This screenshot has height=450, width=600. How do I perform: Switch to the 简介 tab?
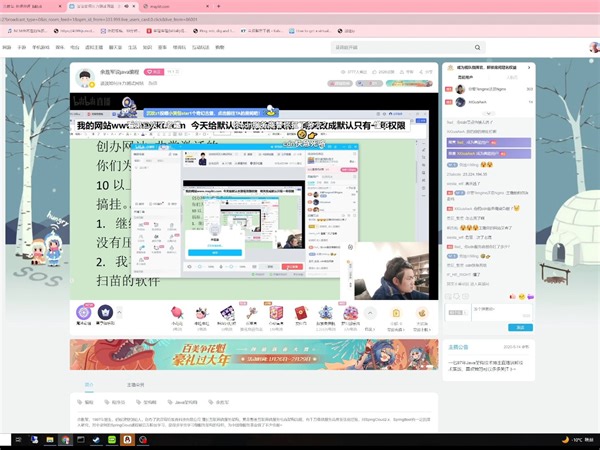(89, 384)
